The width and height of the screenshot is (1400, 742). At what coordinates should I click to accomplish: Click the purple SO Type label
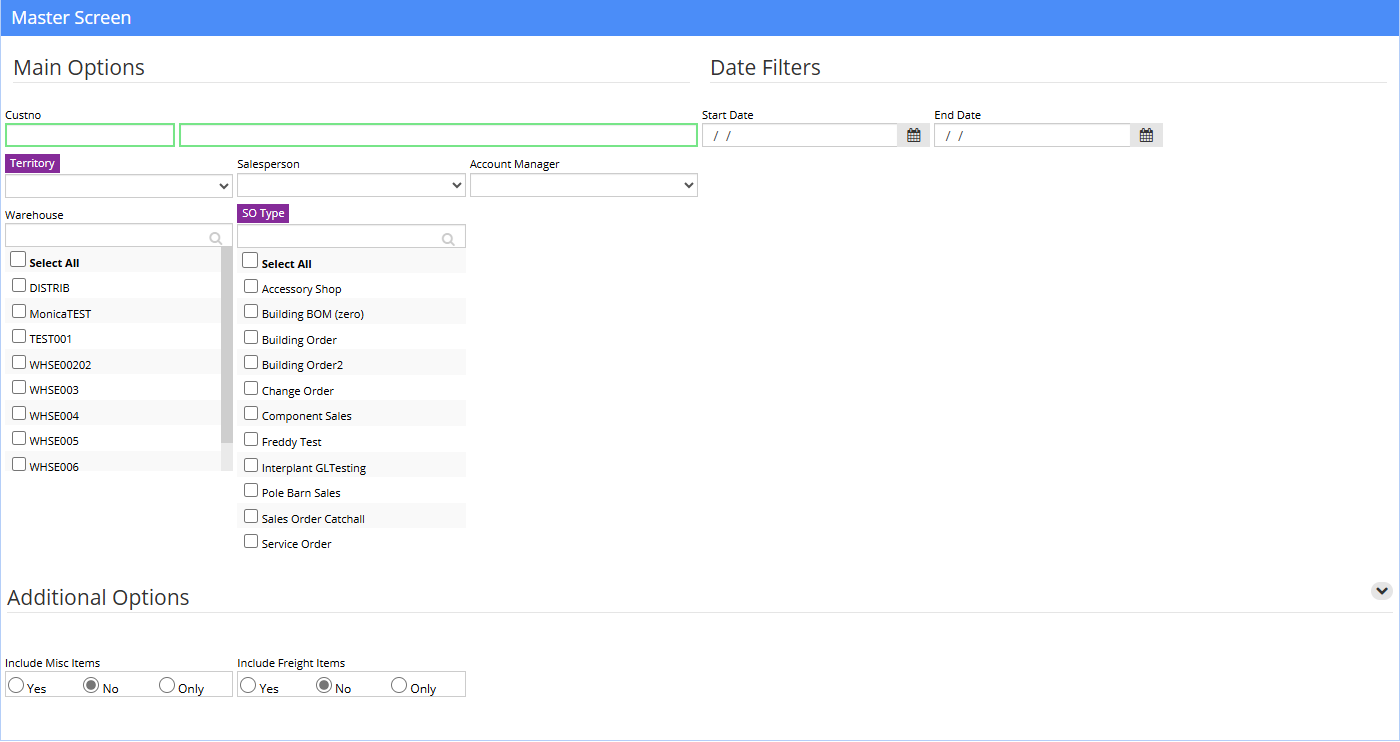click(263, 213)
